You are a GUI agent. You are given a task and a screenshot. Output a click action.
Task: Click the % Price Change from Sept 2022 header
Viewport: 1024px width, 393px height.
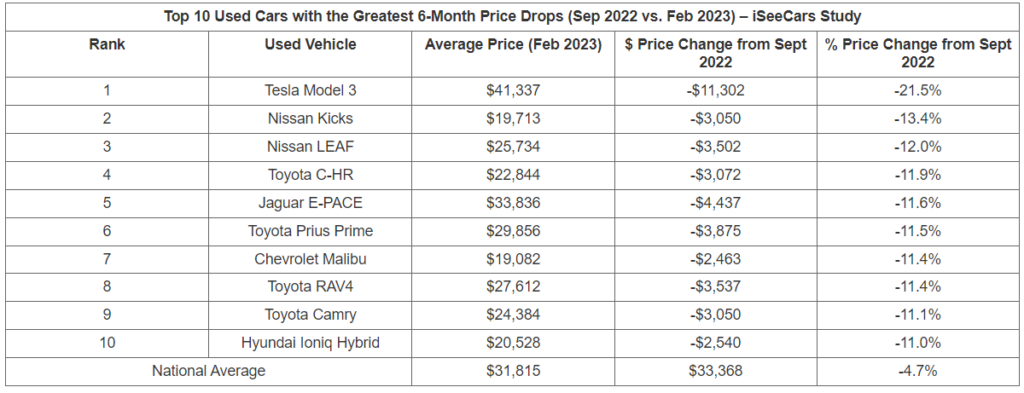pyautogui.click(x=918, y=53)
